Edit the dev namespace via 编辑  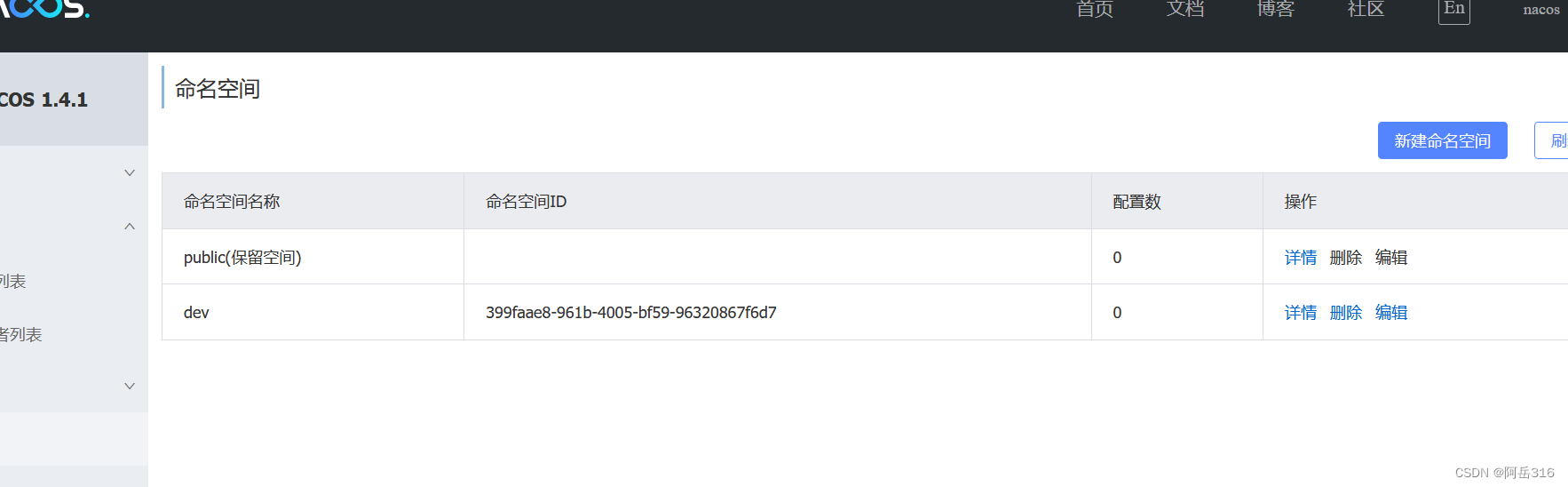coord(1390,313)
